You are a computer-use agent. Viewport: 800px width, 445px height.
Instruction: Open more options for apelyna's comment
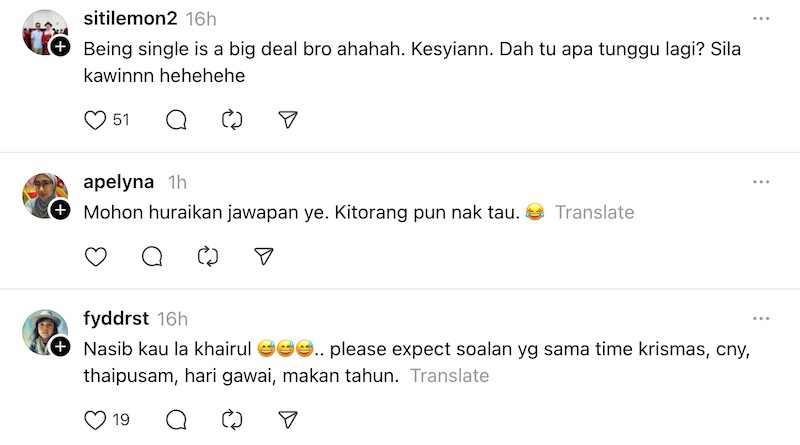[x=761, y=181]
